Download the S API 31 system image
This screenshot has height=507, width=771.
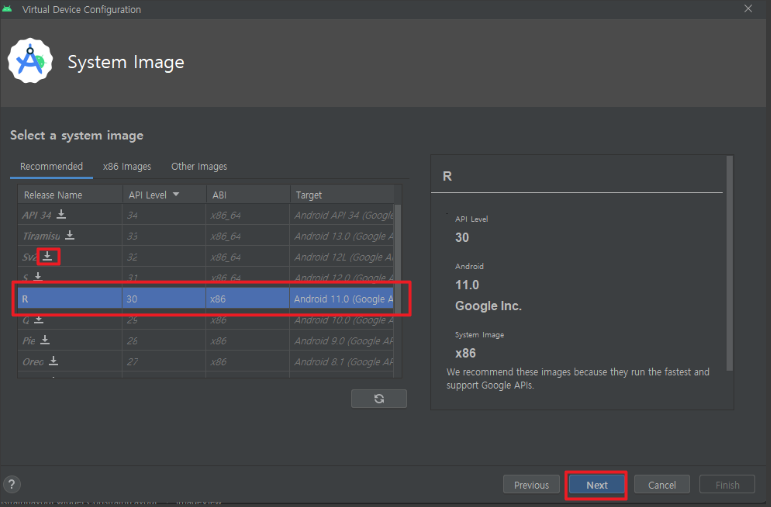[x=38, y=276]
